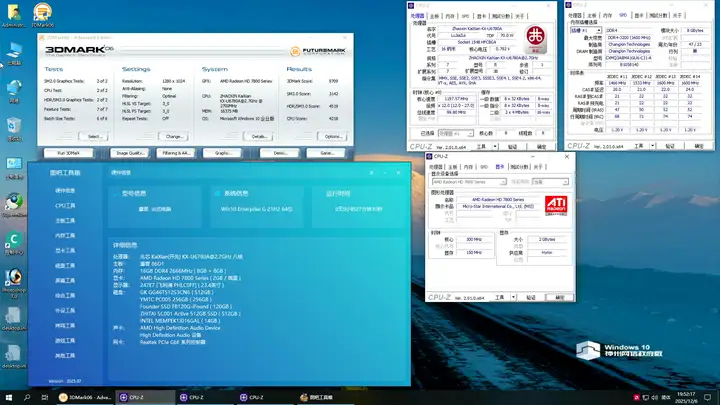Viewport: 720px width, 405px height.
Task: Switch to 3DMark06 via its taskbar button
Action: click(x=85, y=397)
